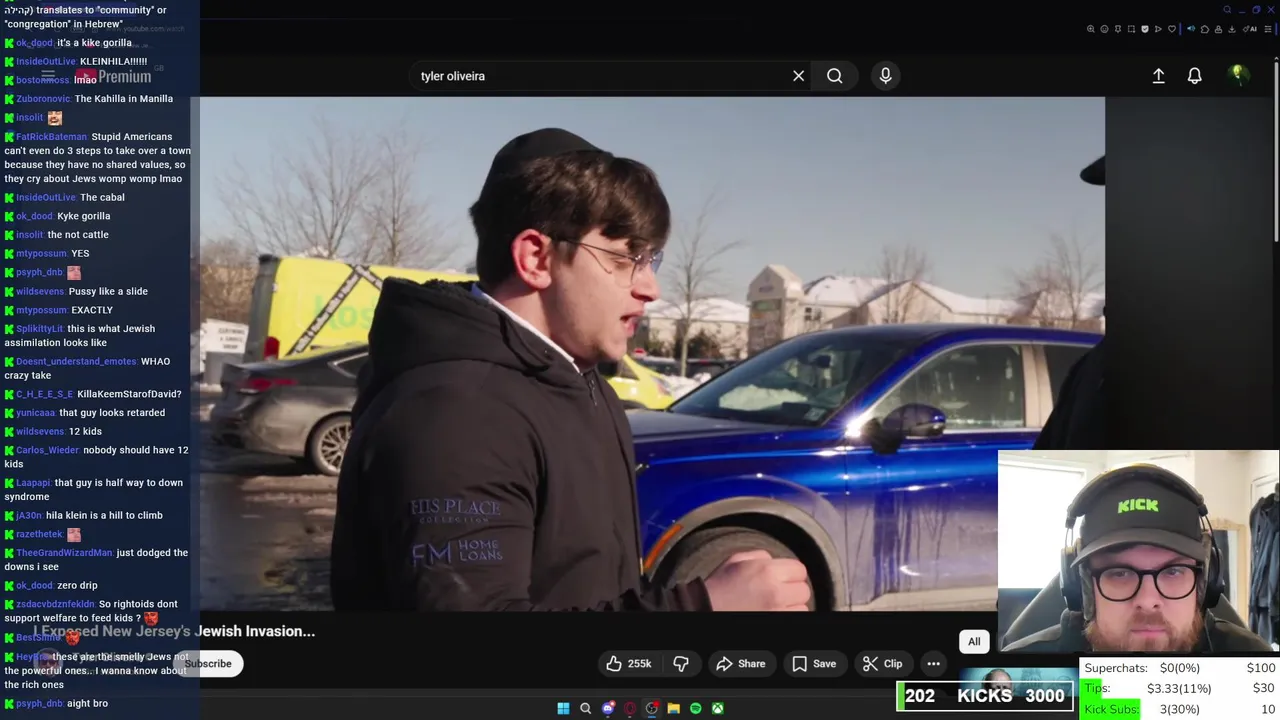This screenshot has width=1280, height=720.
Task: Activate voice search microphone icon
Action: [x=885, y=76]
